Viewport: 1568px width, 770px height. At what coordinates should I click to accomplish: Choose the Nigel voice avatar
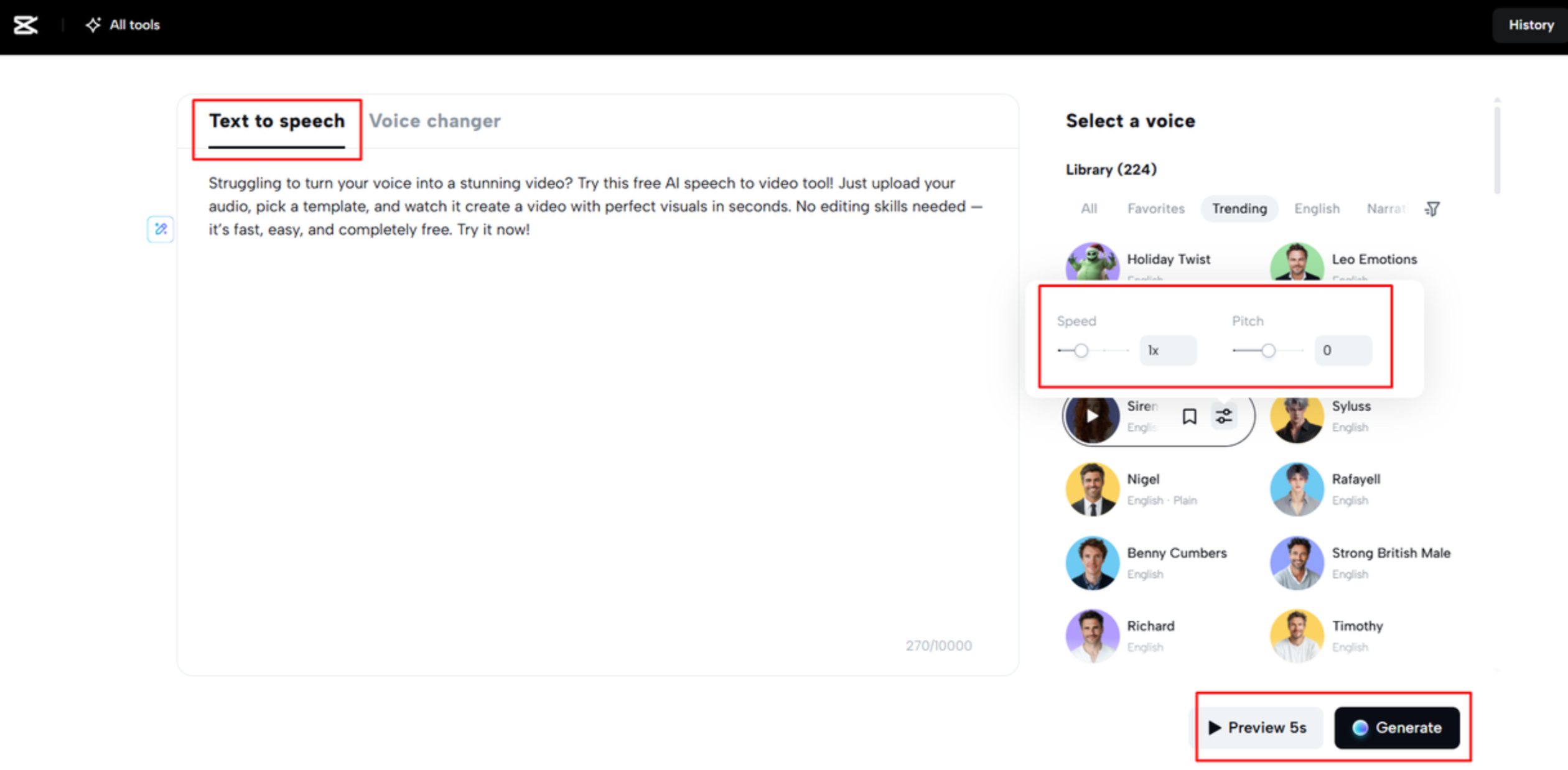pos(1092,489)
